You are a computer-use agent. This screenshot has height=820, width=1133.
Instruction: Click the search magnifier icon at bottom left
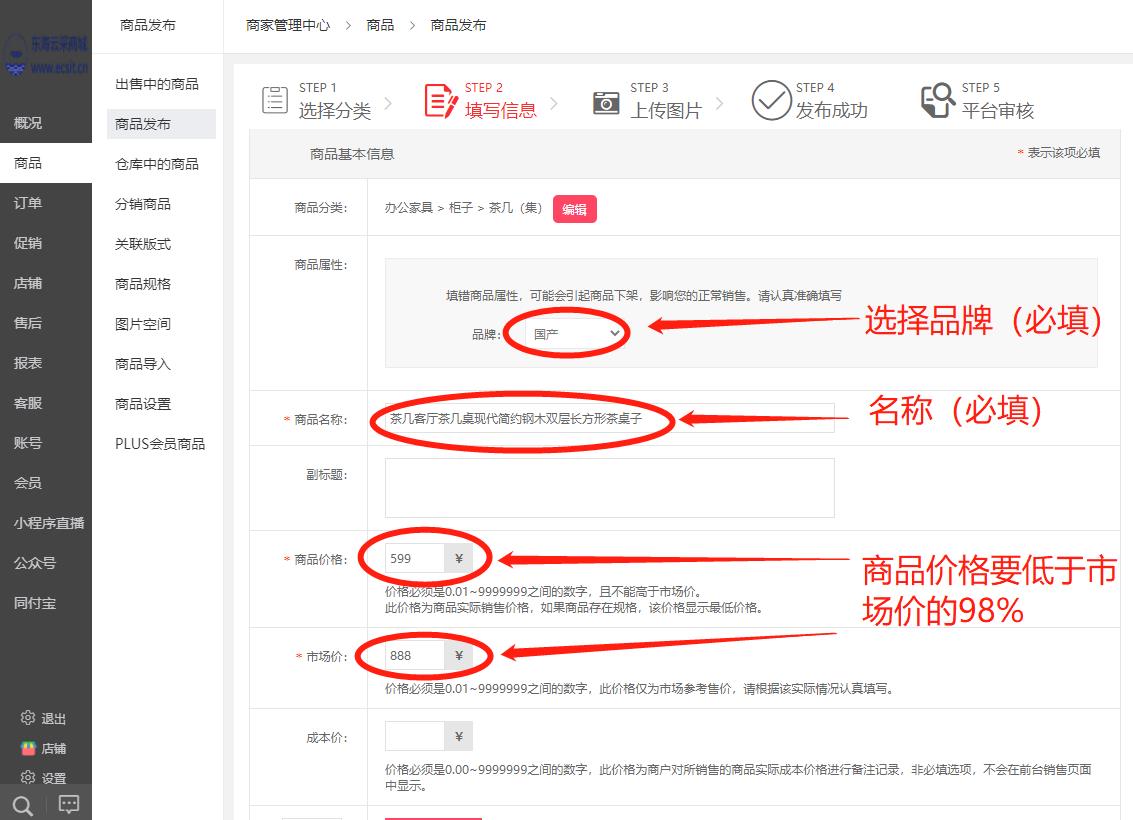(22, 805)
